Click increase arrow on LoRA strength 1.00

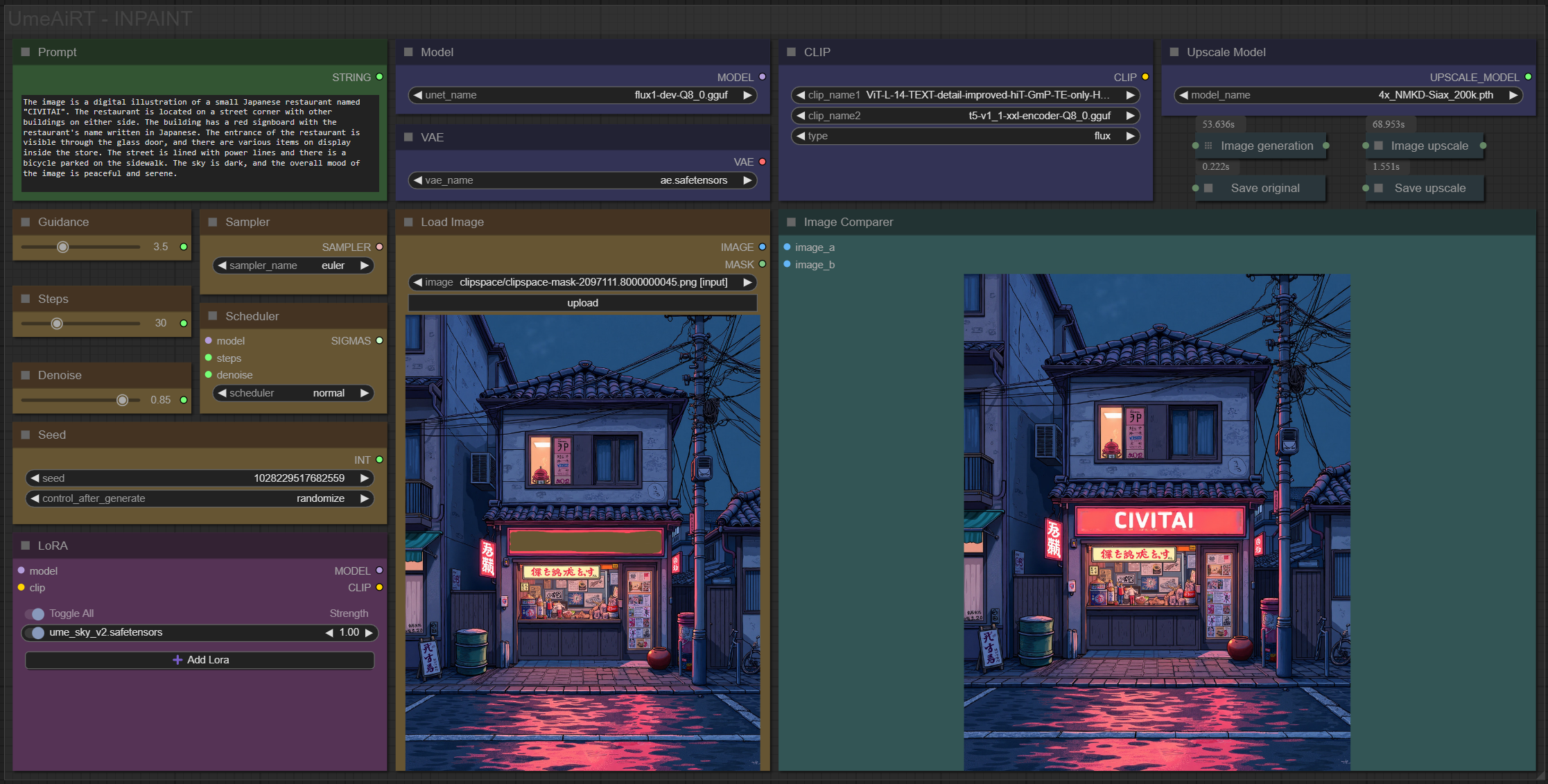point(369,632)
